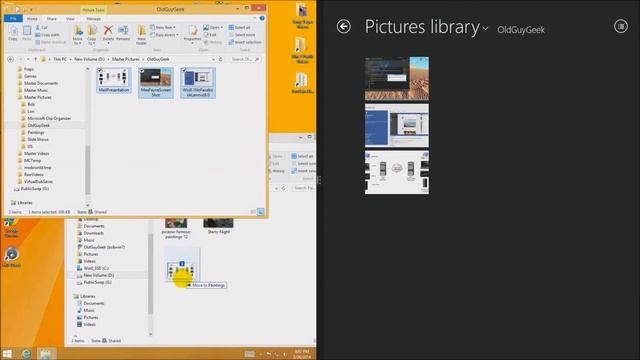
Task: Click Copy path in the Clipboard group
Action: click(x=47, y=35)
